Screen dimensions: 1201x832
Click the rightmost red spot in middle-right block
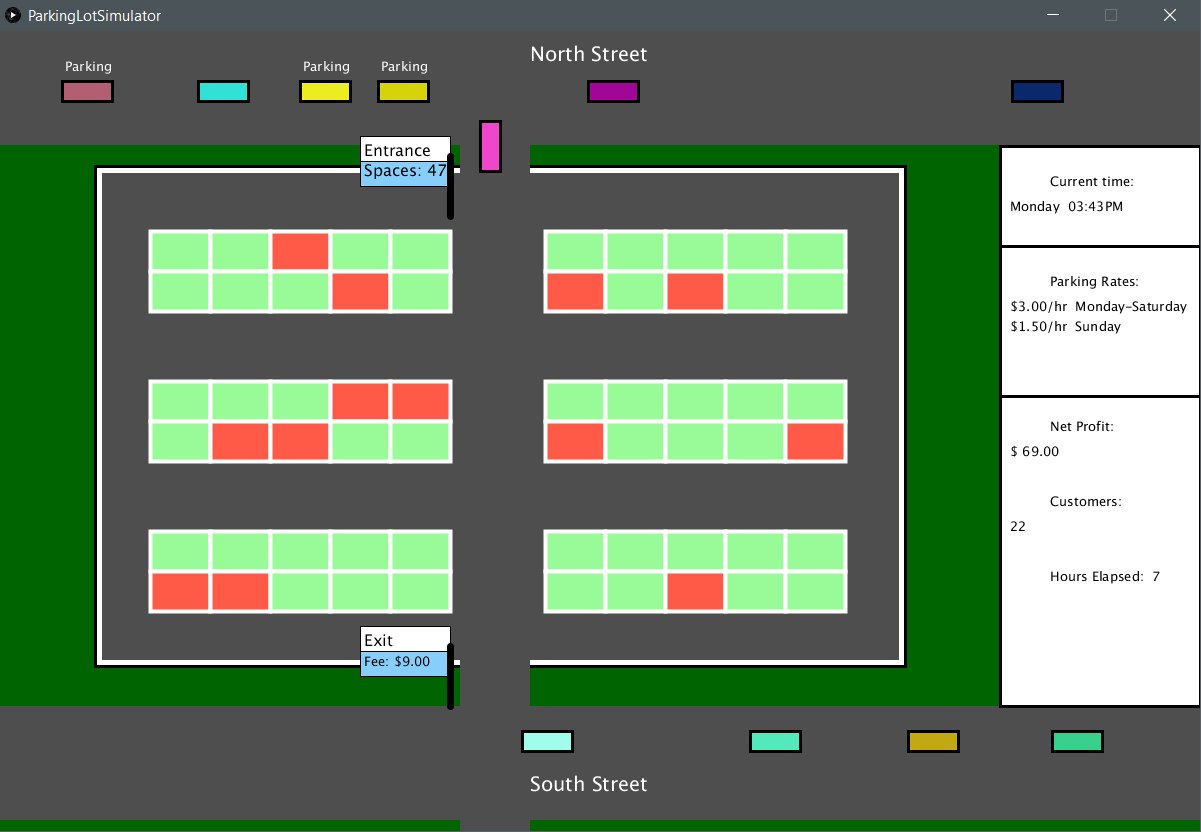pos(815,441)
